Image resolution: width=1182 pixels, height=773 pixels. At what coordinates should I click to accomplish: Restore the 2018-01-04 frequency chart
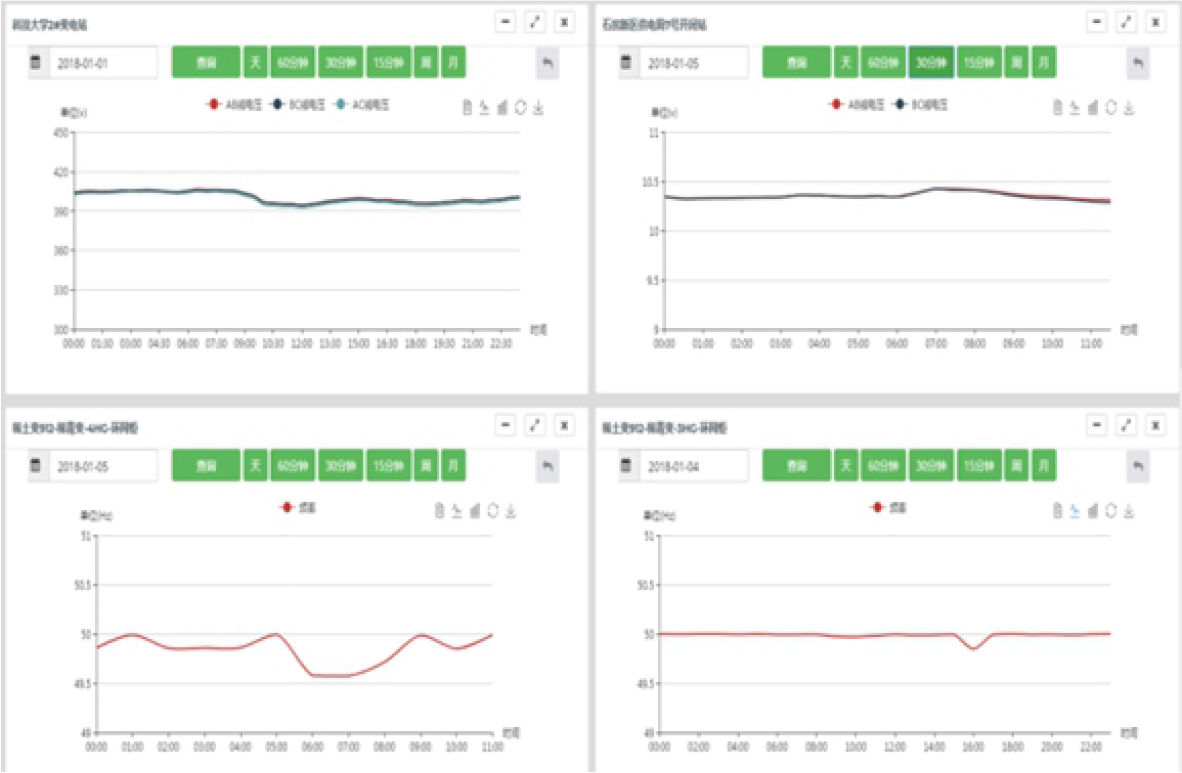click(1110, 511)
